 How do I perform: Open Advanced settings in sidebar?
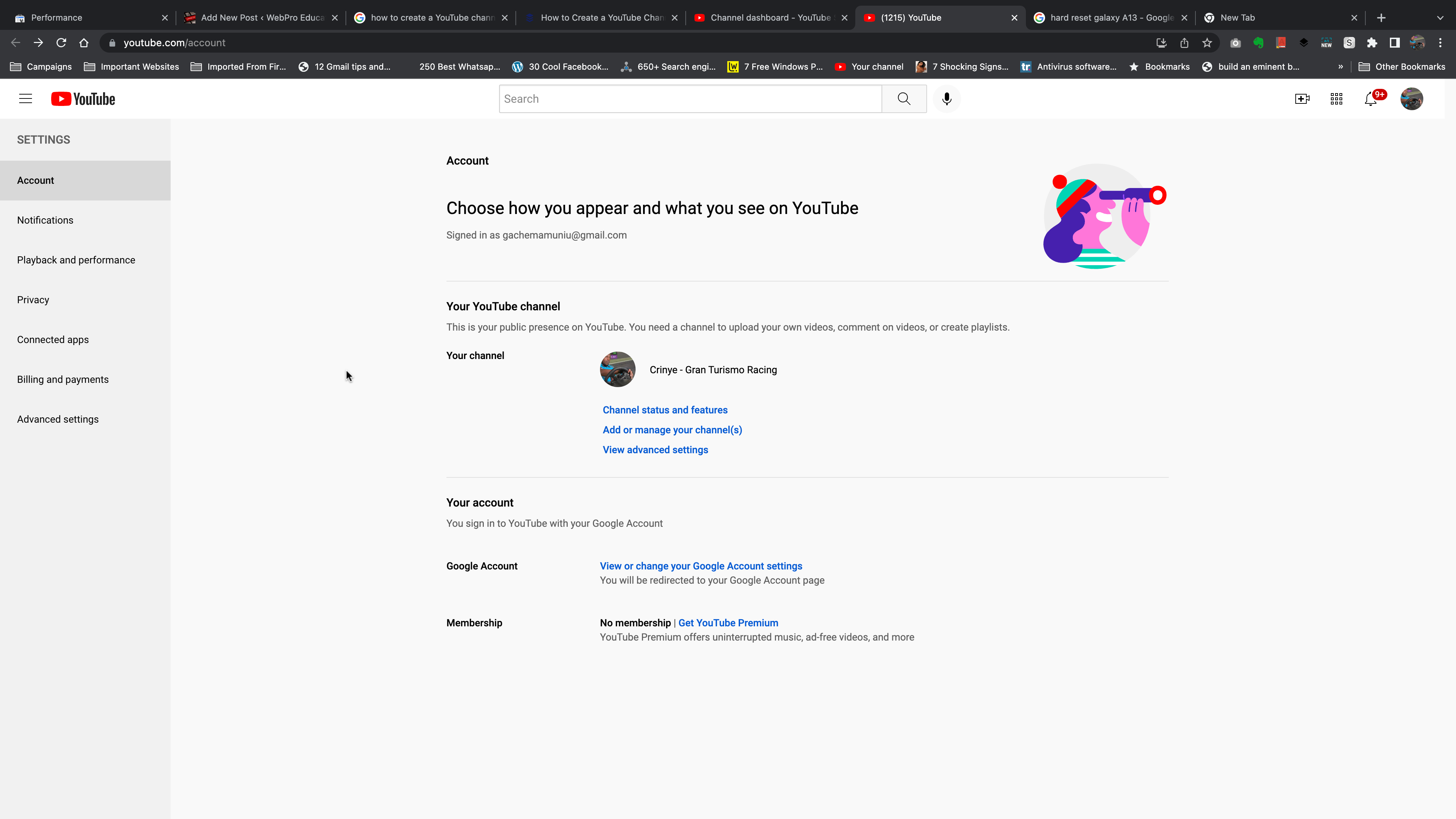click(85, 419)
